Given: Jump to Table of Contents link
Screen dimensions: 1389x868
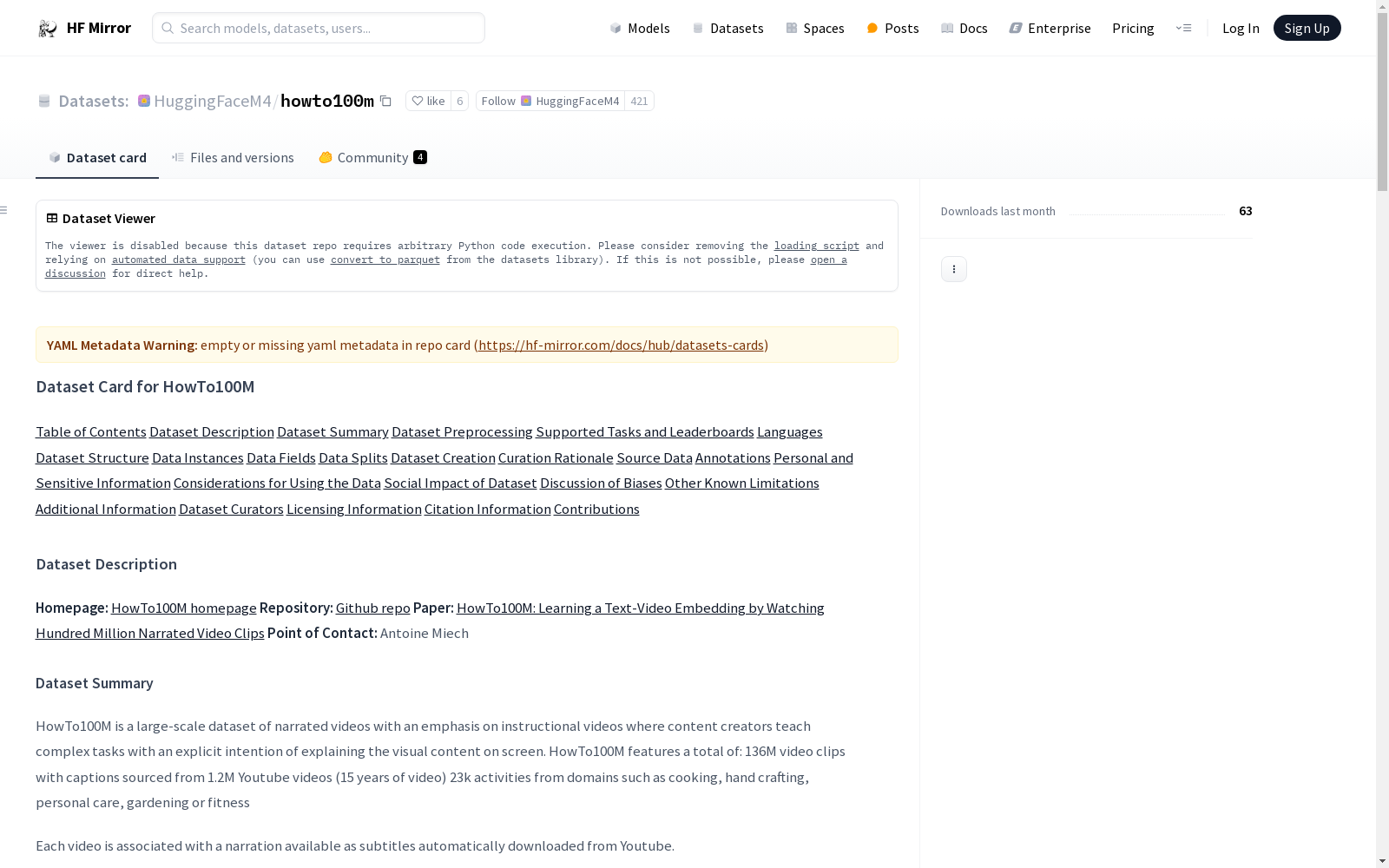Looking at the screenshot, I should (x=91, y=432).
